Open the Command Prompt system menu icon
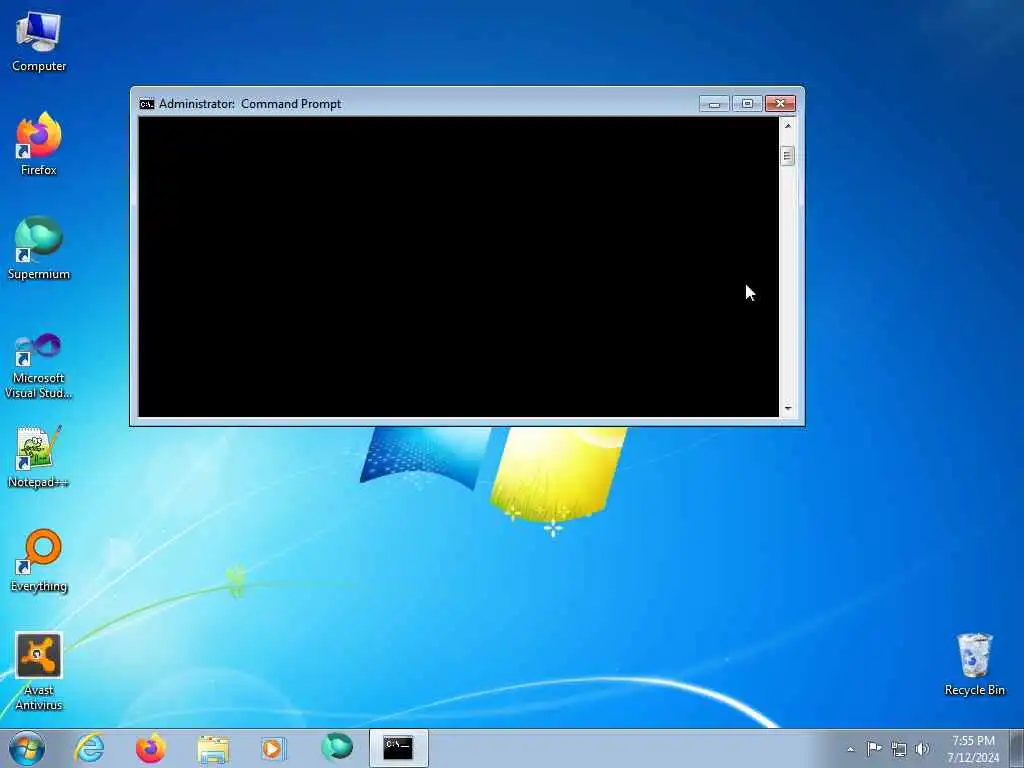Viewport: 1024px width, 768px height. pyautogui.click(x=146, y=104)
